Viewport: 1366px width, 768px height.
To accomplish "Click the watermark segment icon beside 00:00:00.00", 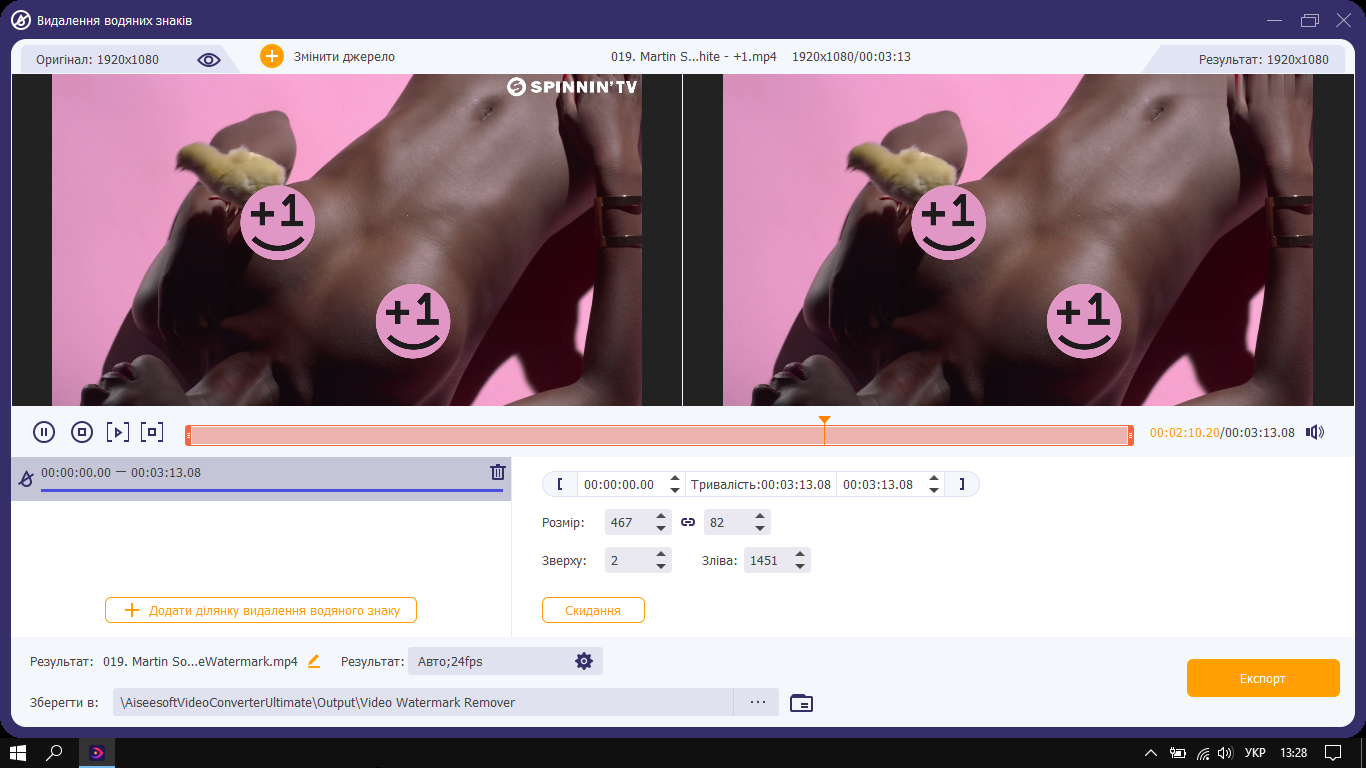I will click(x=26, y=480).
